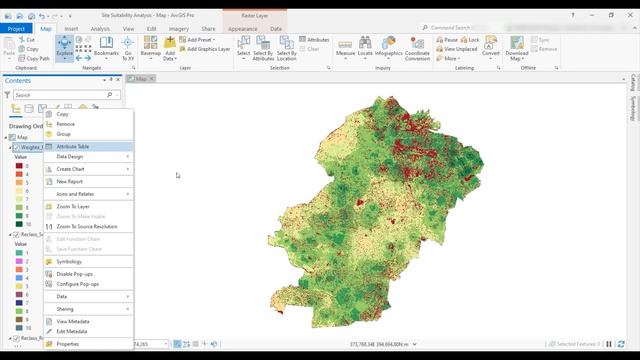Expand the Sharing submenu
The width and height of the screenshot is (640, 360).
click(x=88, y=309)
